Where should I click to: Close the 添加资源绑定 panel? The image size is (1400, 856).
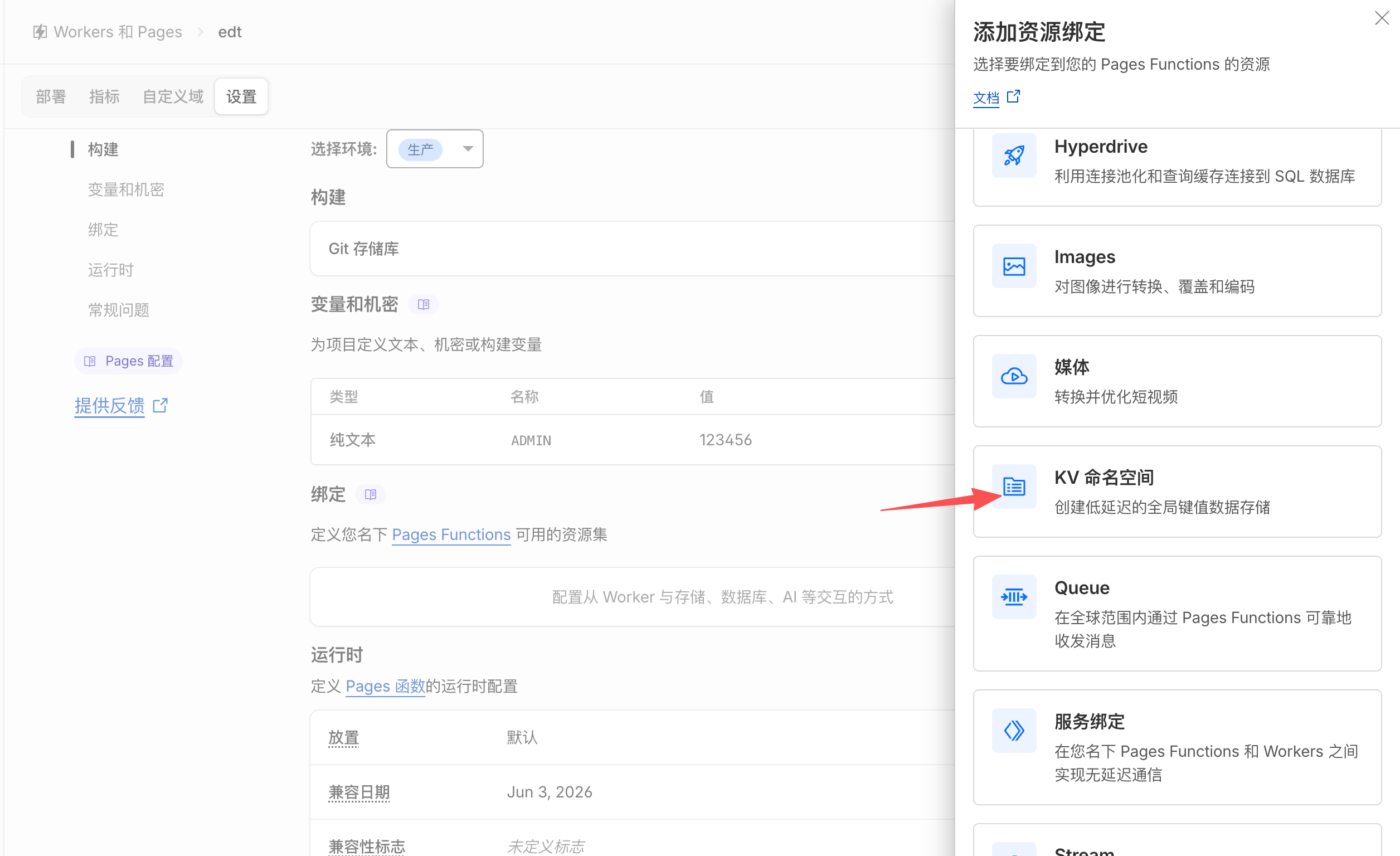point(1382,18)
